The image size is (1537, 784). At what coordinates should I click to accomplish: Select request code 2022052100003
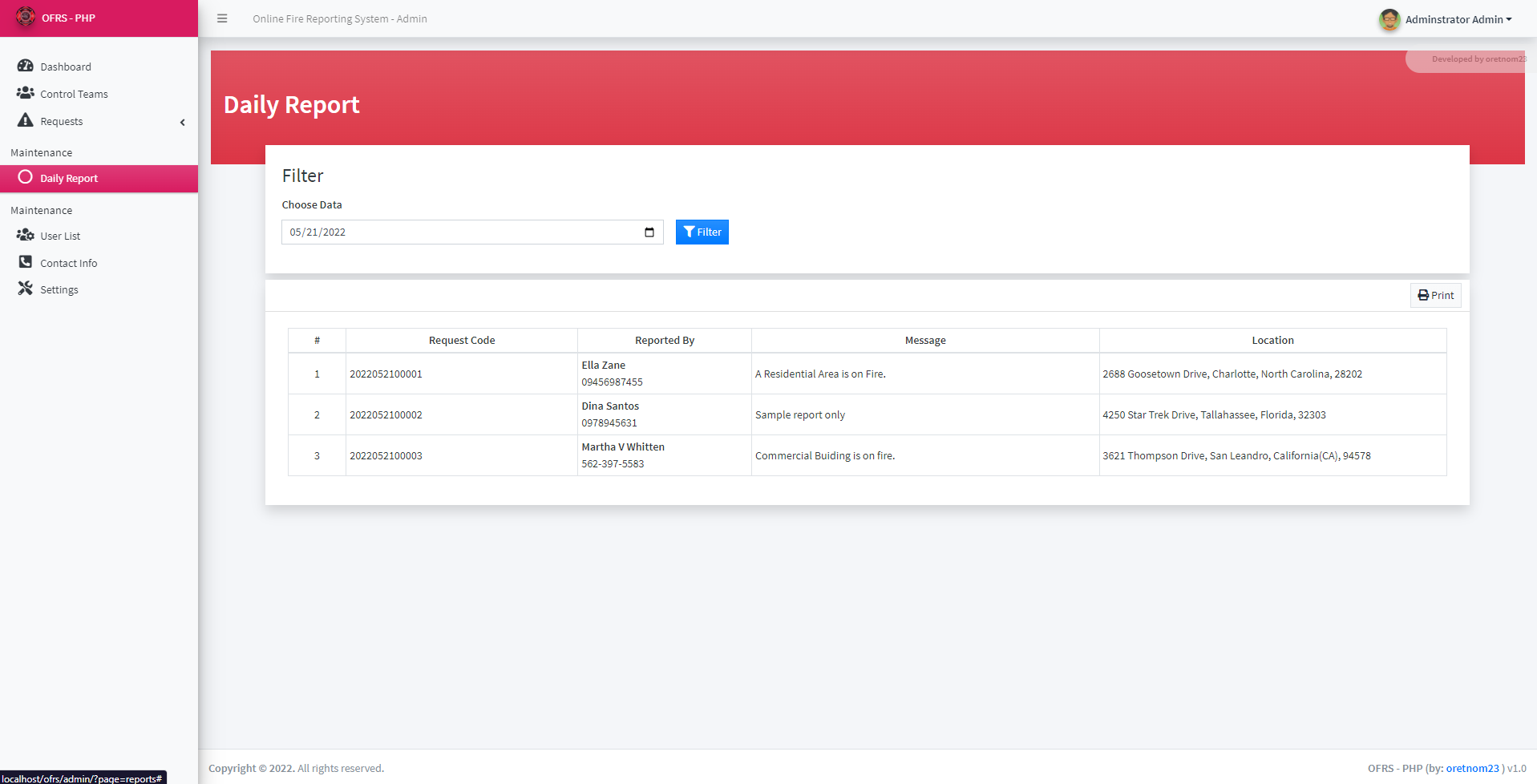click(386, 455)
